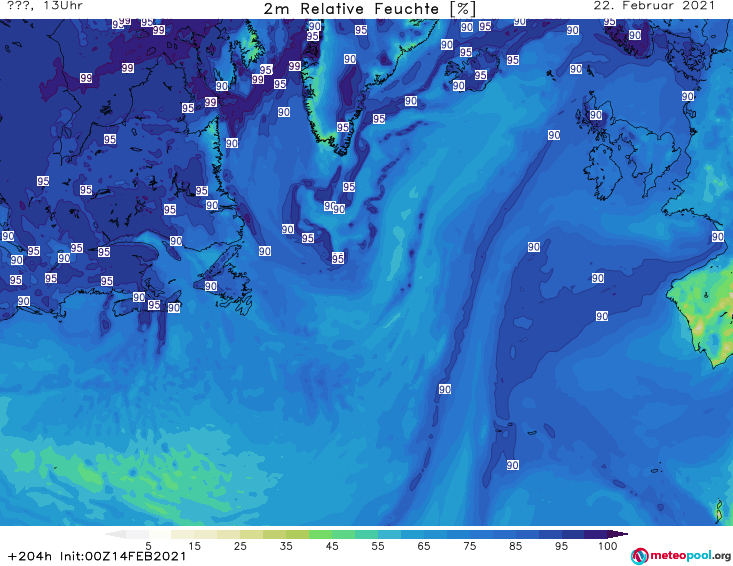Click the '100' tick on the color scale
The image size is (733, 566).
(608, 545)
